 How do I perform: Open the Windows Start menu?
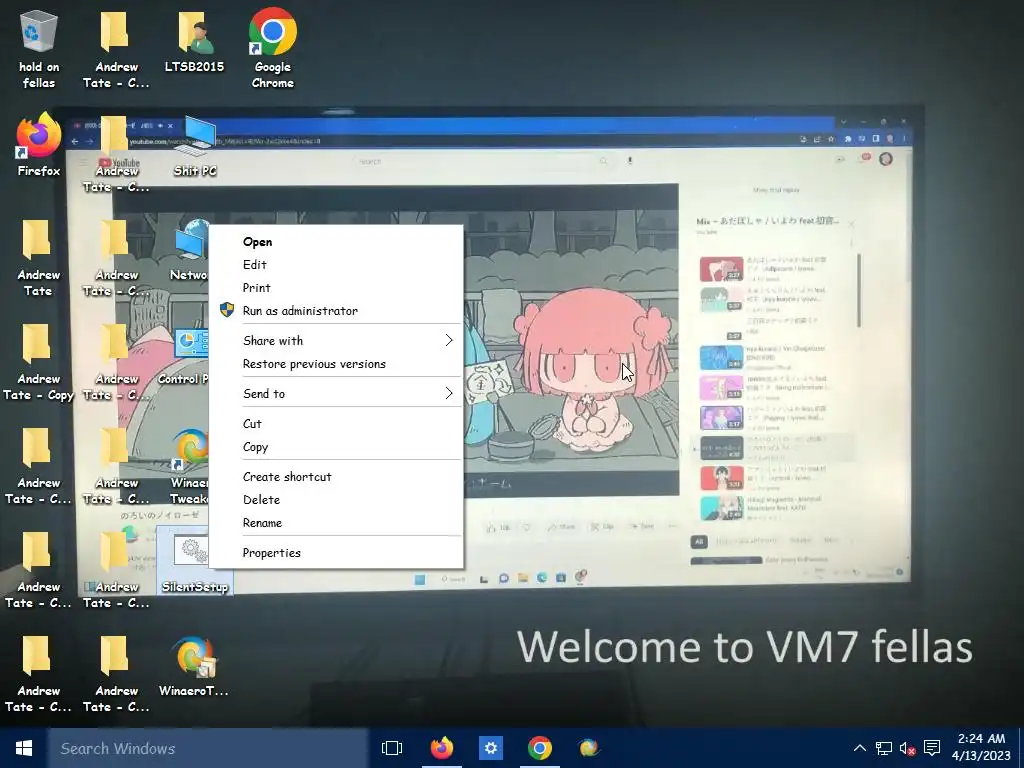24,748
